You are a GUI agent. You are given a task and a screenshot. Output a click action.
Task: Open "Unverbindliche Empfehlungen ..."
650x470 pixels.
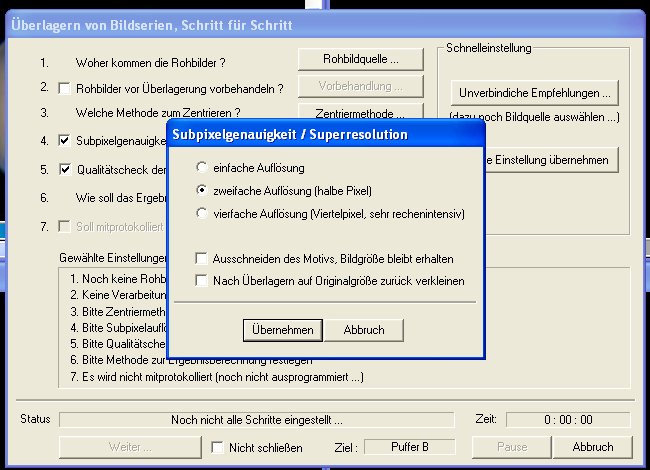(x=534, y=93)
